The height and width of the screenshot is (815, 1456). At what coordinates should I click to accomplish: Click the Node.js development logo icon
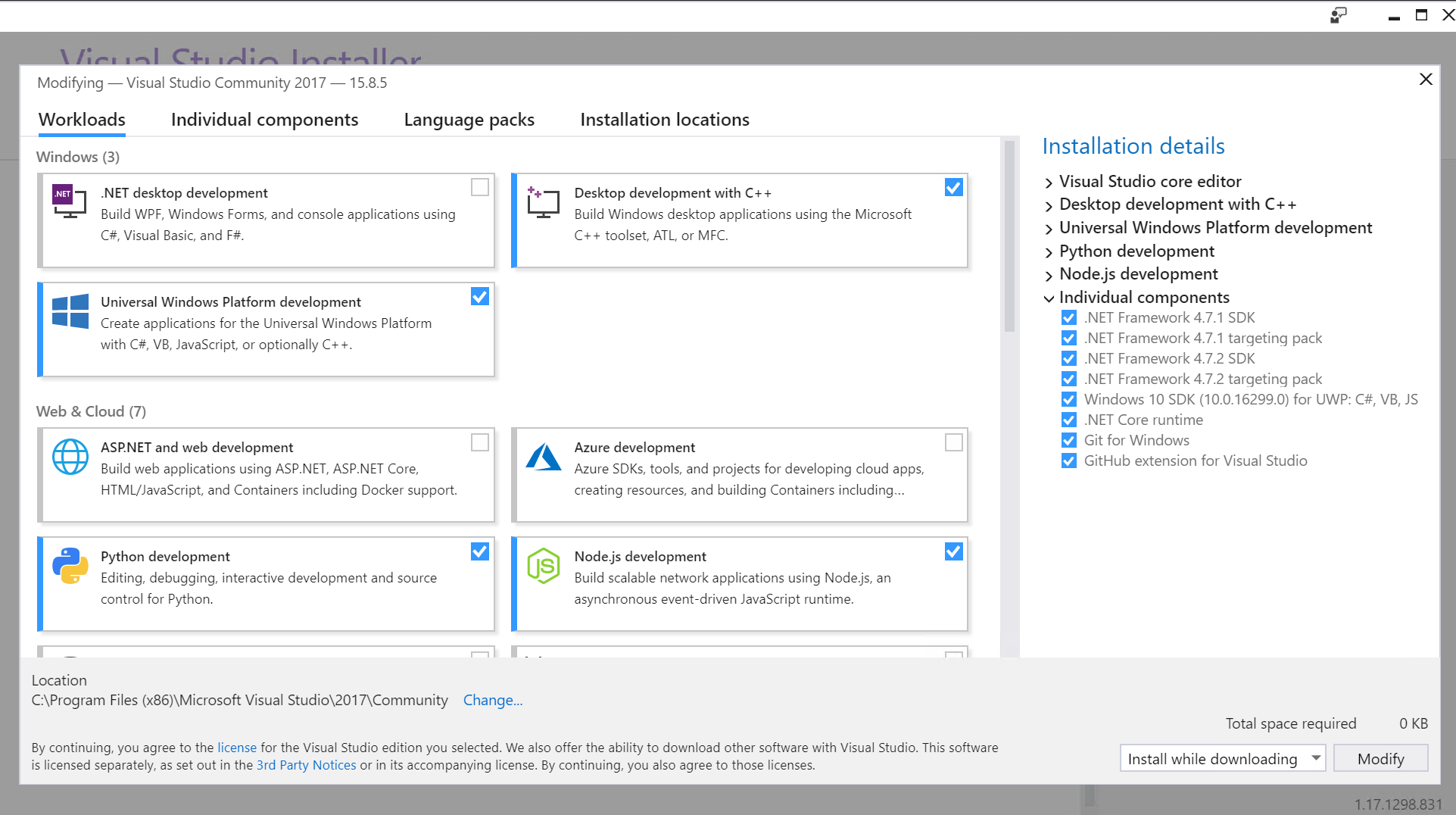click(x=544, y=566)
